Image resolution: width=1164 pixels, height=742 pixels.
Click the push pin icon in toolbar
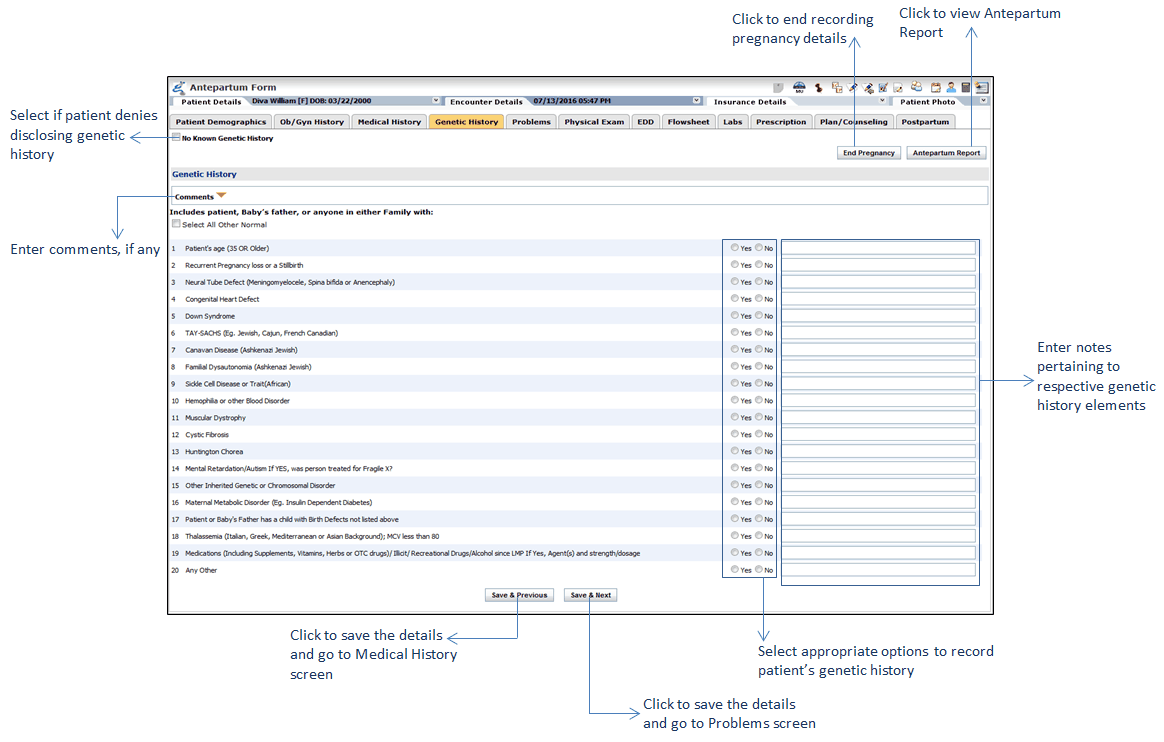click(x=819, y=87)
